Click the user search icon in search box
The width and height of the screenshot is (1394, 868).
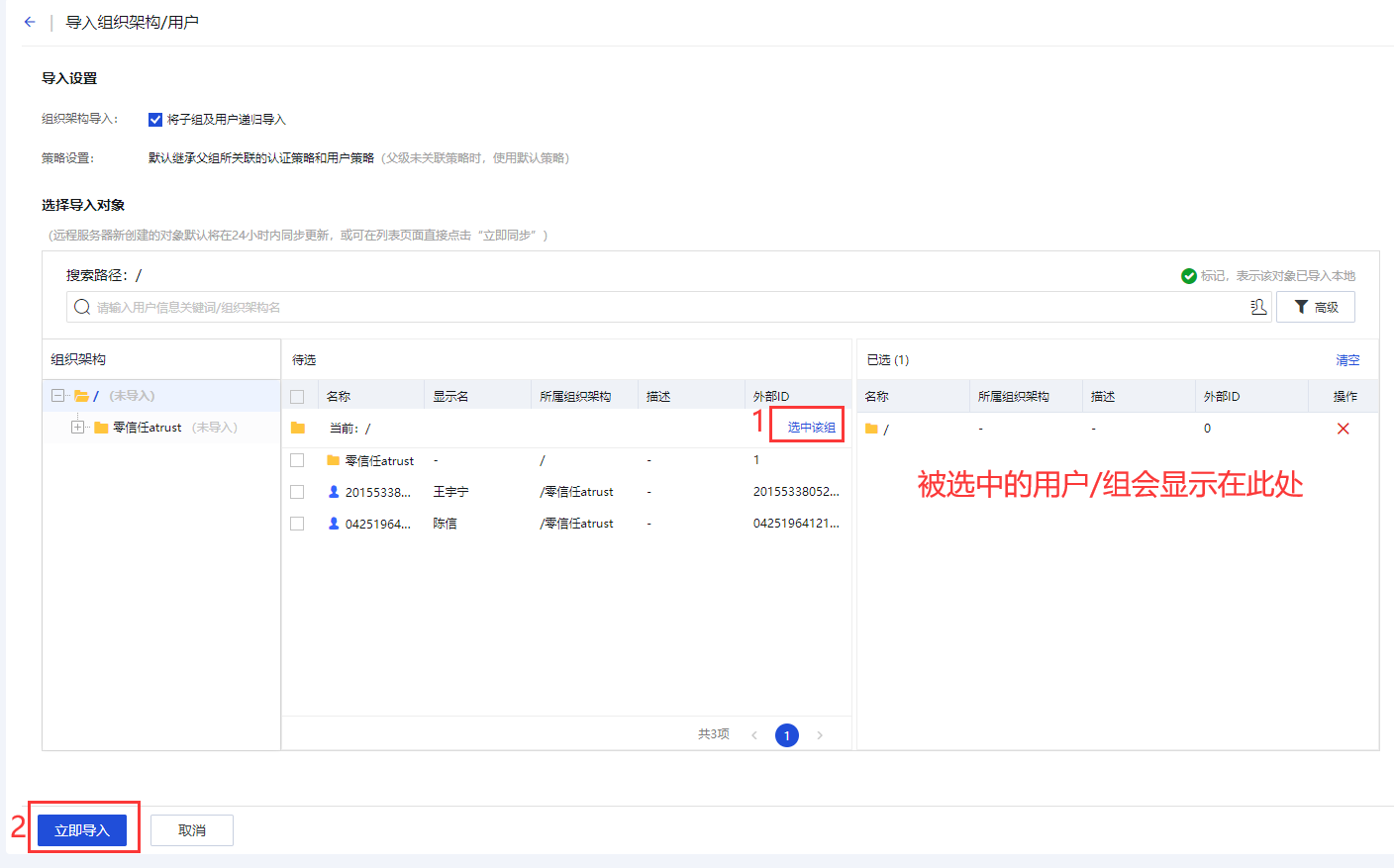1258,307
